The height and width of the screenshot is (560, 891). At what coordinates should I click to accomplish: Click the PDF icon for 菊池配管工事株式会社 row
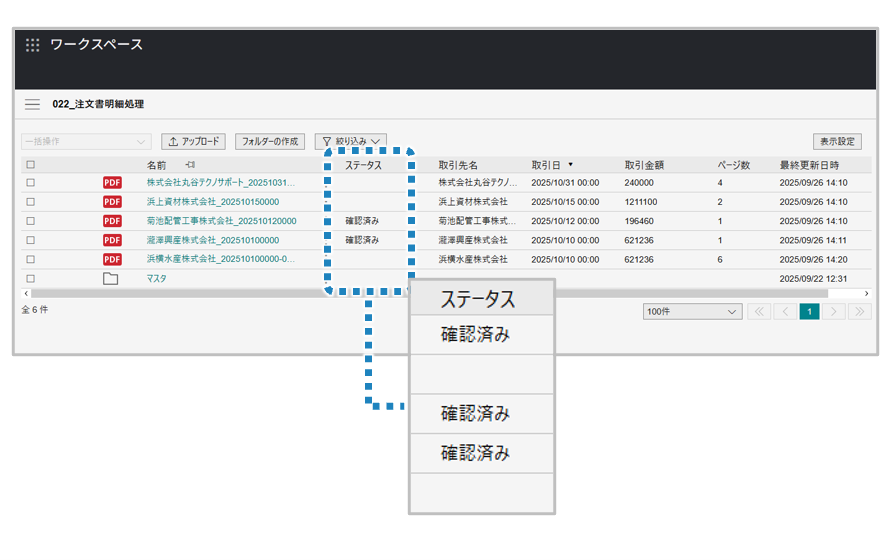(112, 221)
